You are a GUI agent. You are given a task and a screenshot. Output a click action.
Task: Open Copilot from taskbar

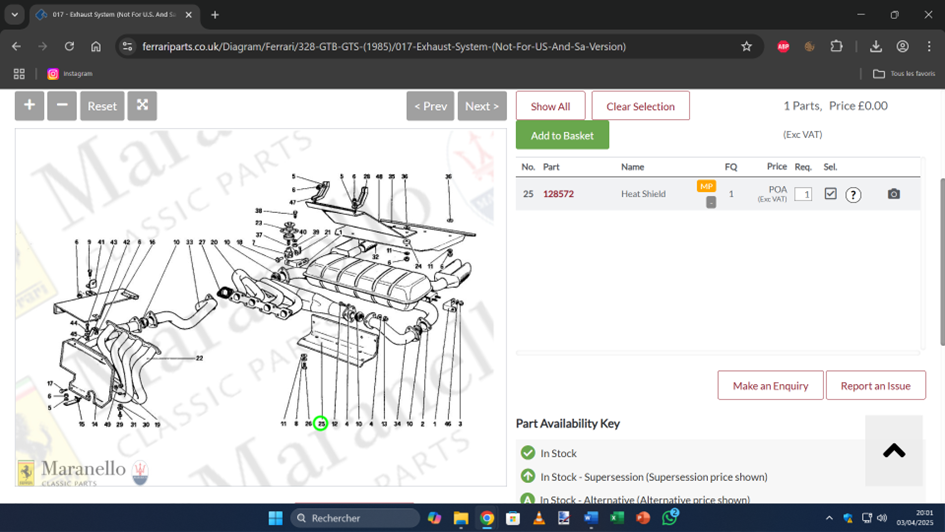(435, 518)
